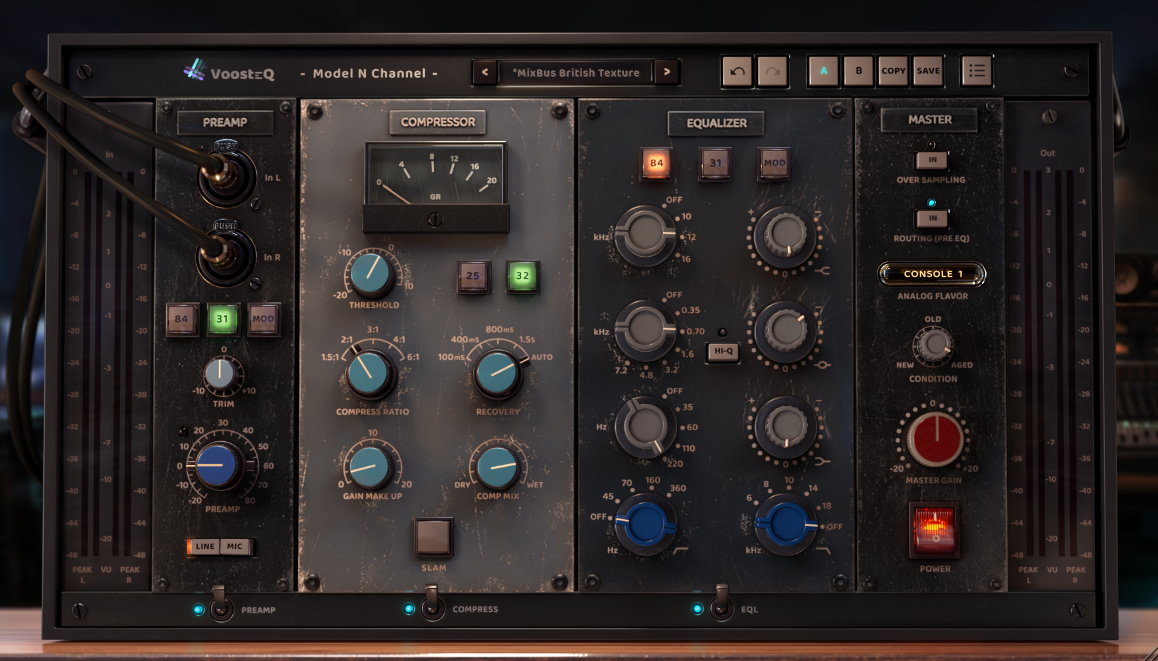Adjust the MASTER GAIN knob

[x=934, y=438]
